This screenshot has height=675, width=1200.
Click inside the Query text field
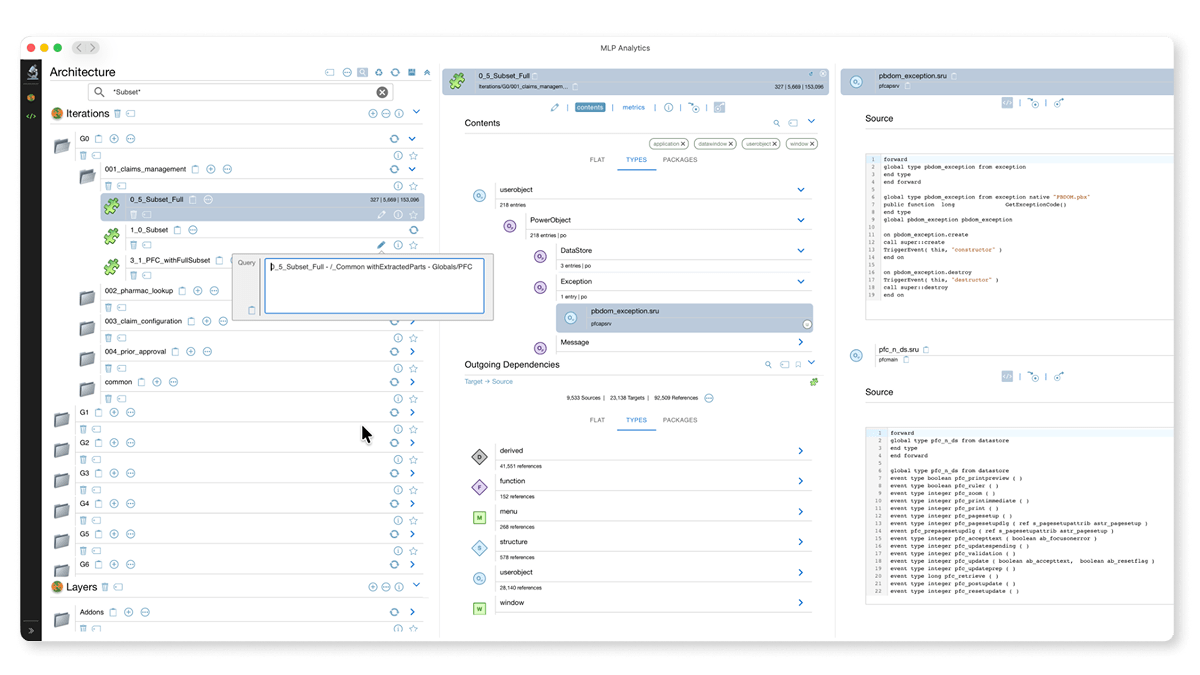coord(374,286)
